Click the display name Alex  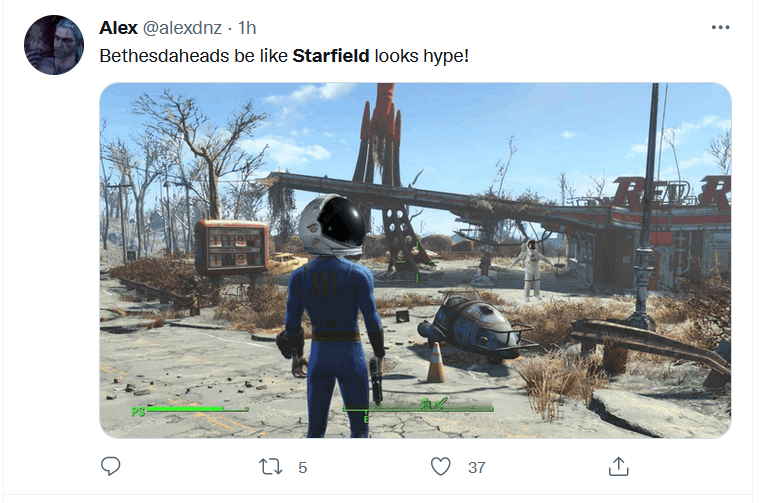(x=118, y=28)
